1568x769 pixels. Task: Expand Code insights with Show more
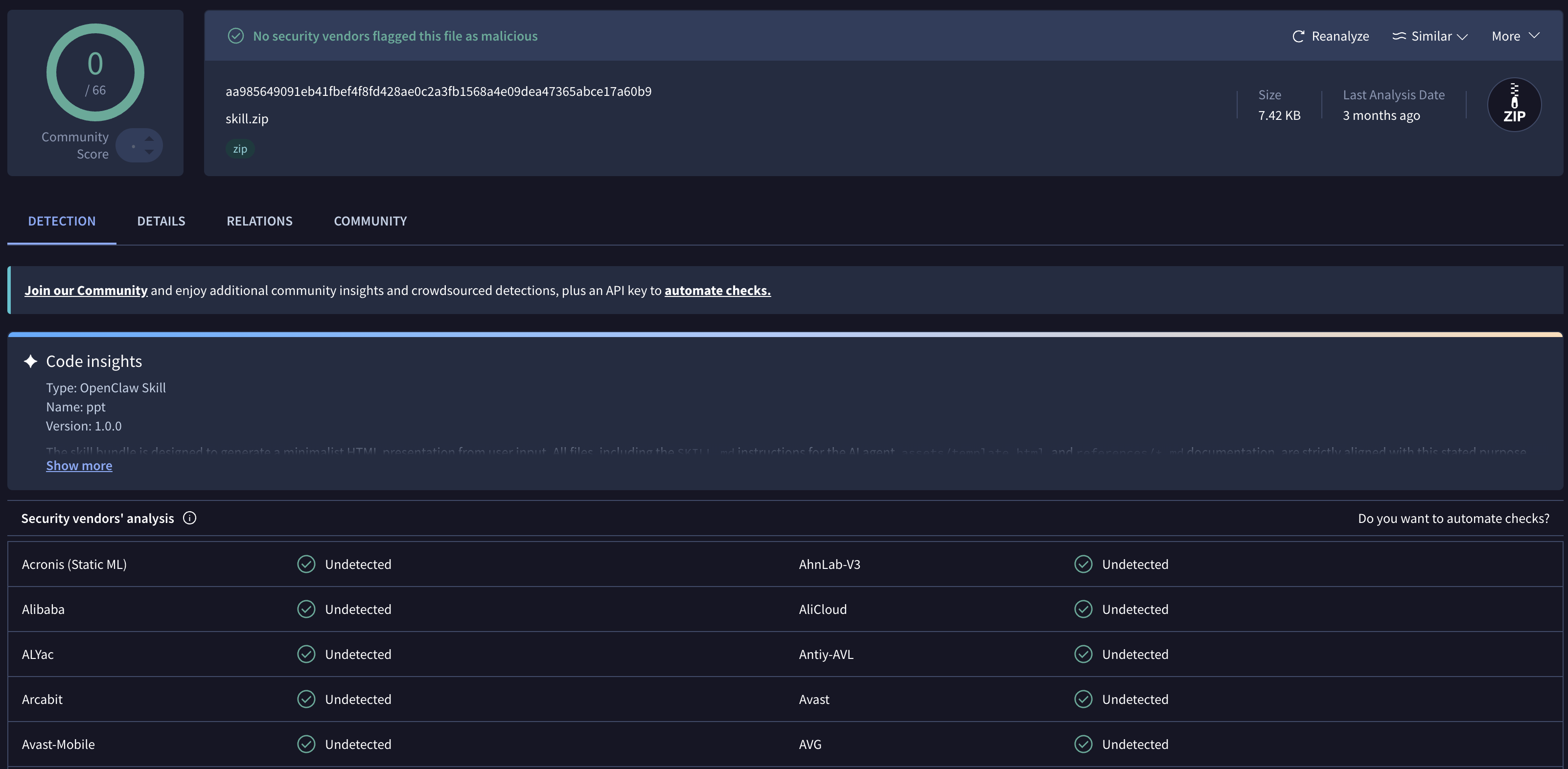point(79,465)
